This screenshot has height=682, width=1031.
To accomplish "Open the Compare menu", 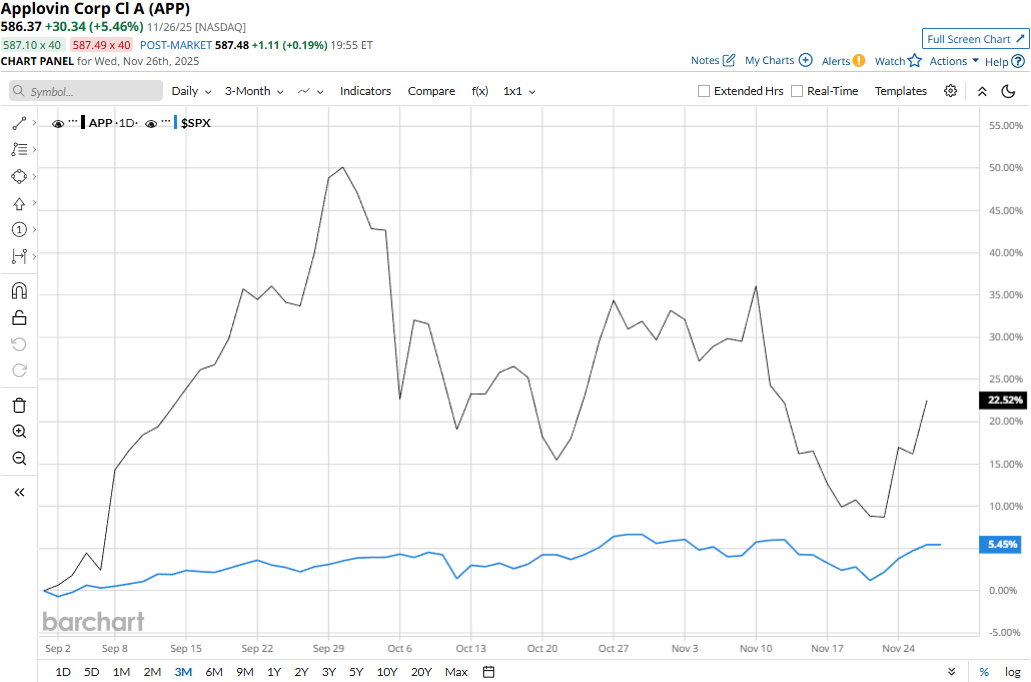I will point(431,91).
